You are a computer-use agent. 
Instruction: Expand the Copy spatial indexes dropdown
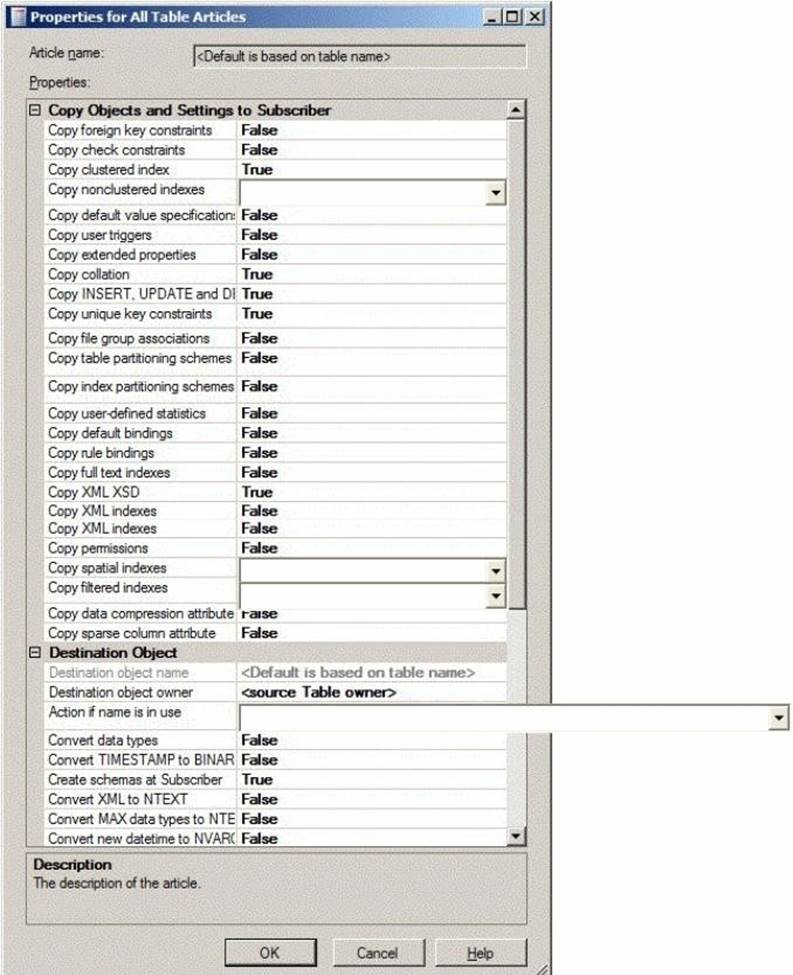(495, 571)
